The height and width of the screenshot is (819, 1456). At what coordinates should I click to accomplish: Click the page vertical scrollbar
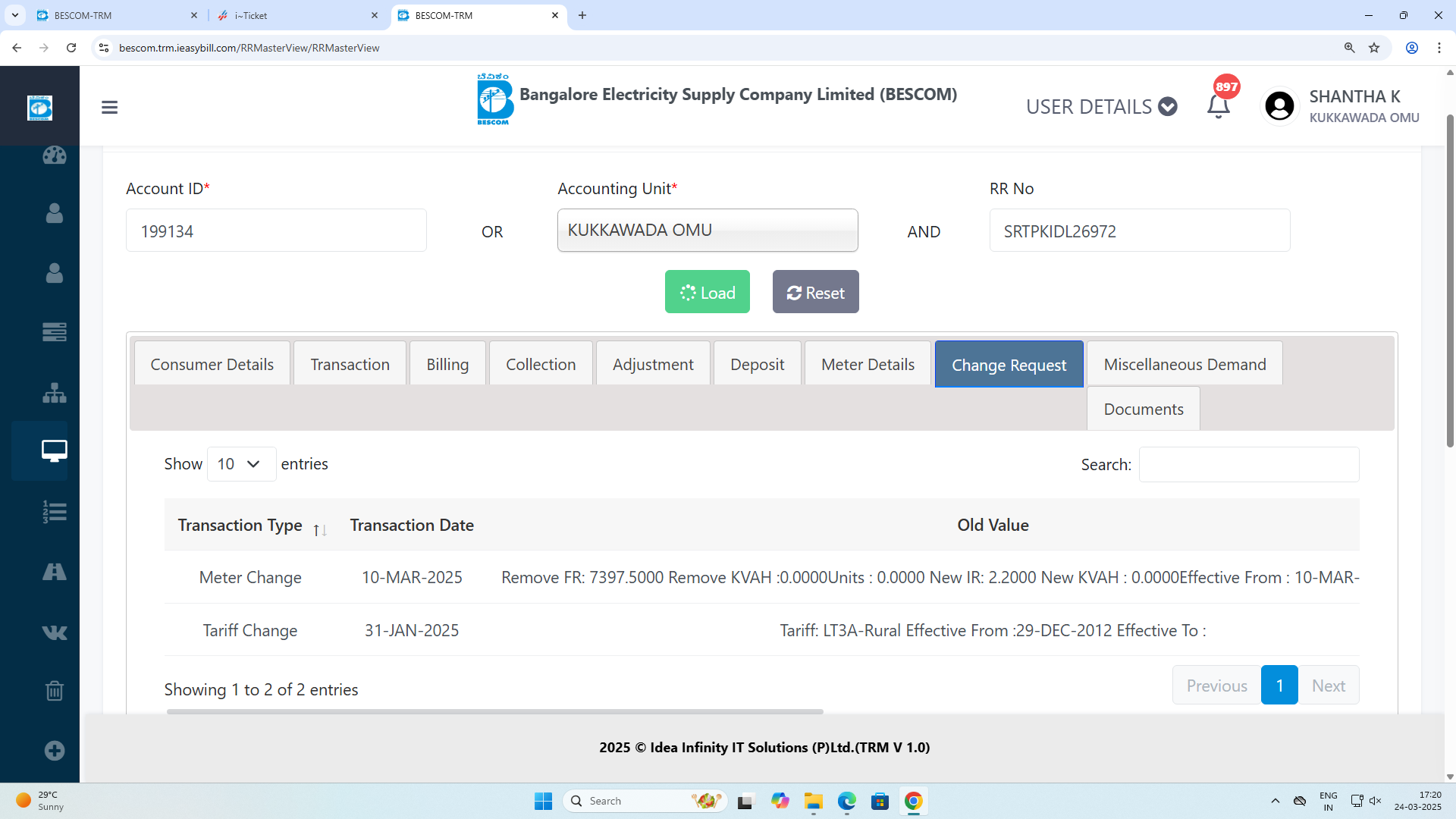point(1450,281)
